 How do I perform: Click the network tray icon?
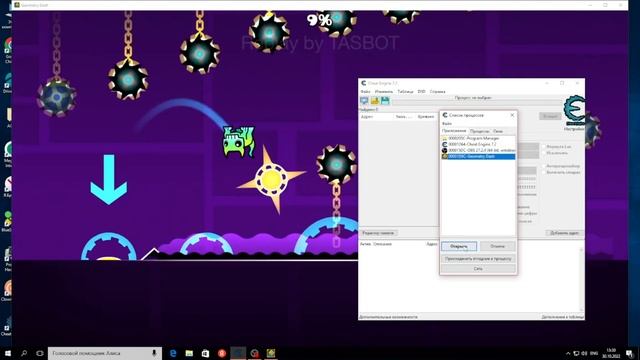pos(576,353)
